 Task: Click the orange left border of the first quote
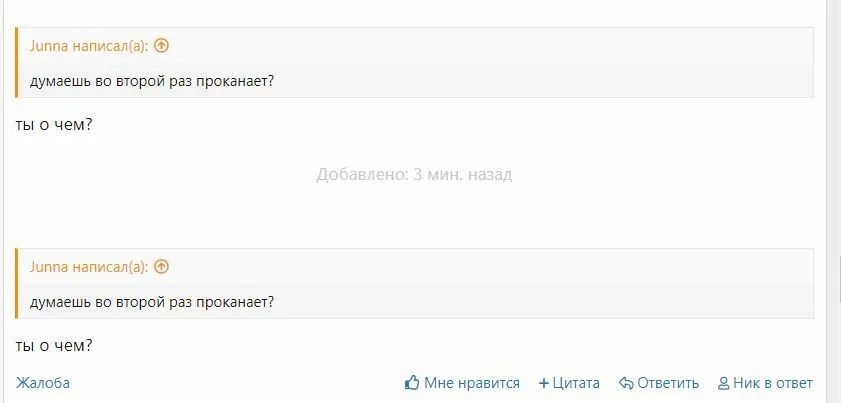click(17, 63)
